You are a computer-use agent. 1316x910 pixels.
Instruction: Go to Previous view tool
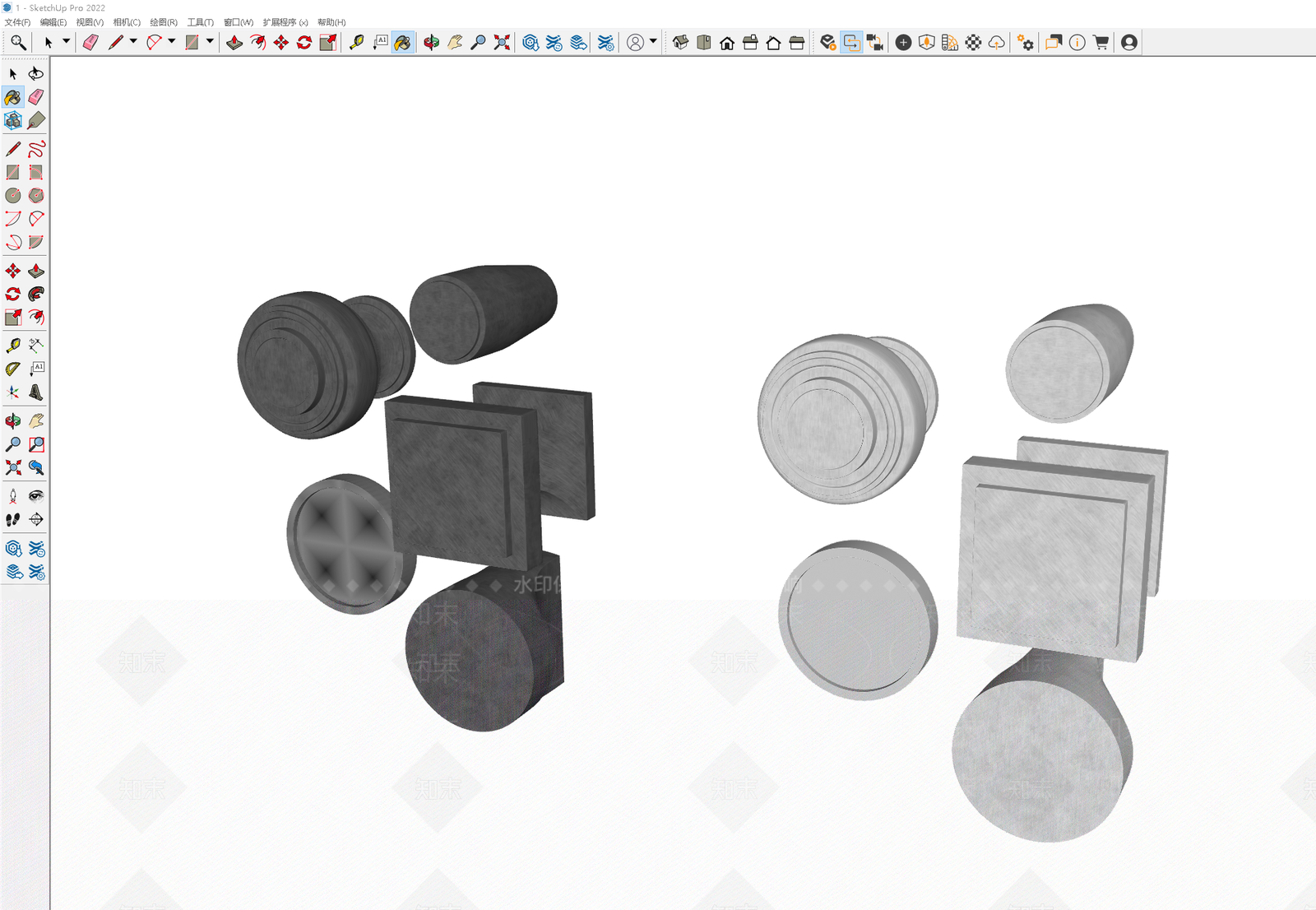(x=36, y=467)
